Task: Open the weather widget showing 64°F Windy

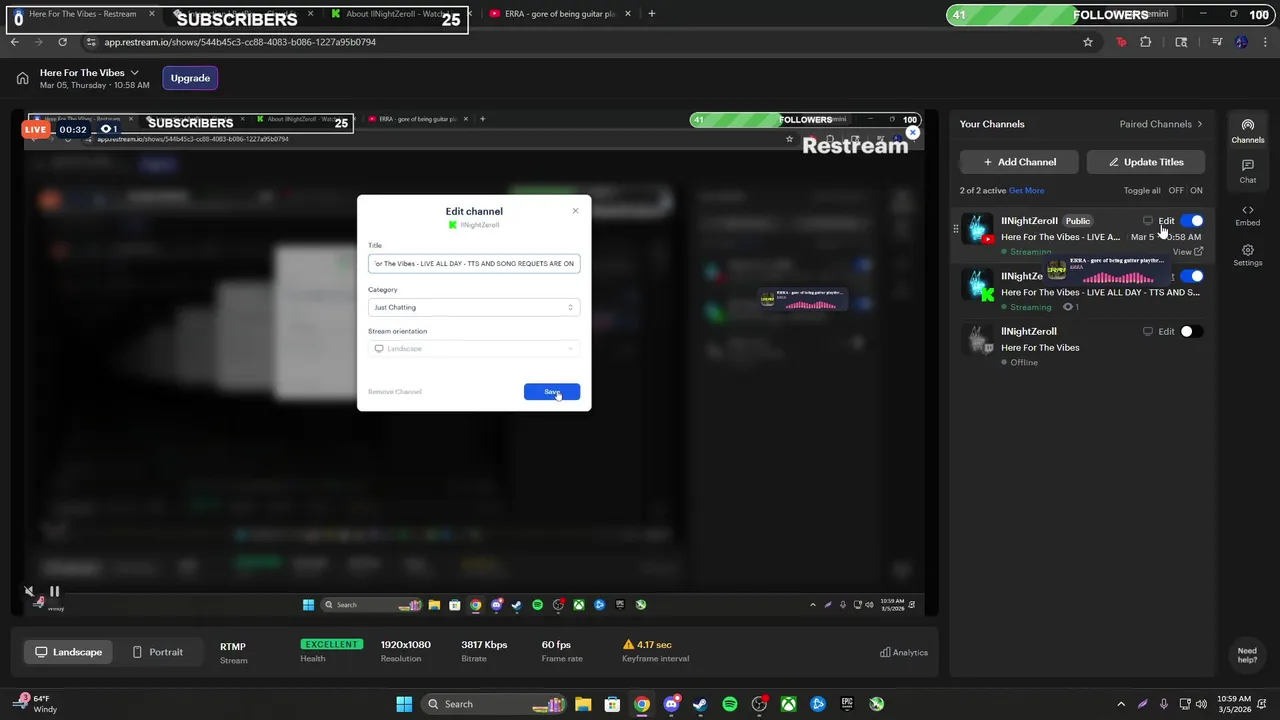Action: (35, 704)
